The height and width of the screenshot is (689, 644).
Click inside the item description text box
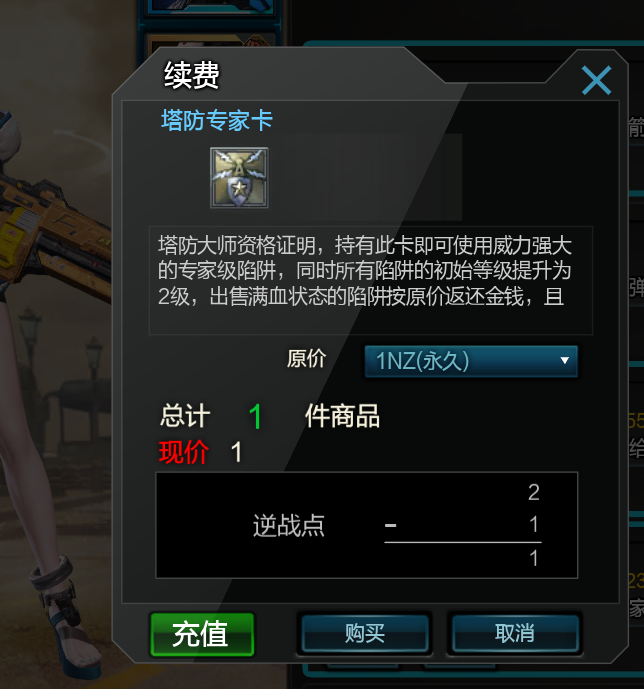click(x=371, y=280)
